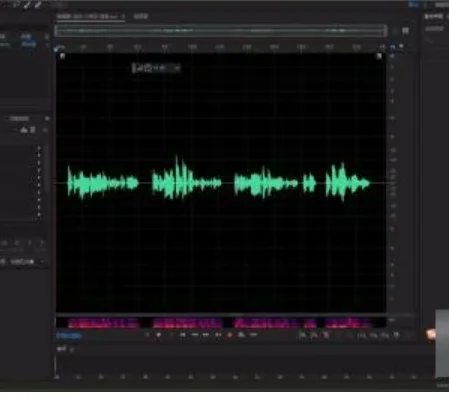Click the Zoom In amplitude icon
Screen dimensions: 449x399
[x=302, y=335]
